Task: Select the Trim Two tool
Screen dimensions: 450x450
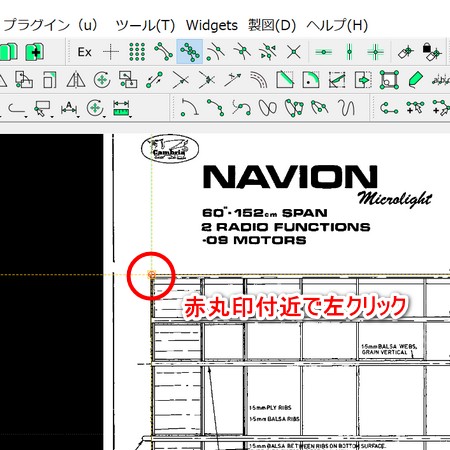Action: click(x=207, y=80)
